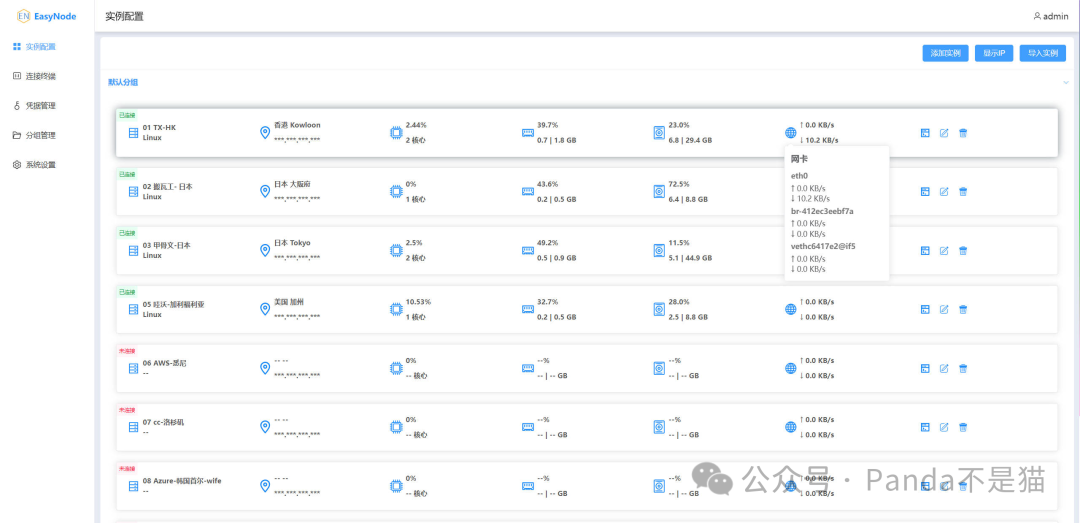Edit the 05 哇沃-加利福利亚 instance
The height and width of the screenshot is (523, 1080).
pos(944,309)
